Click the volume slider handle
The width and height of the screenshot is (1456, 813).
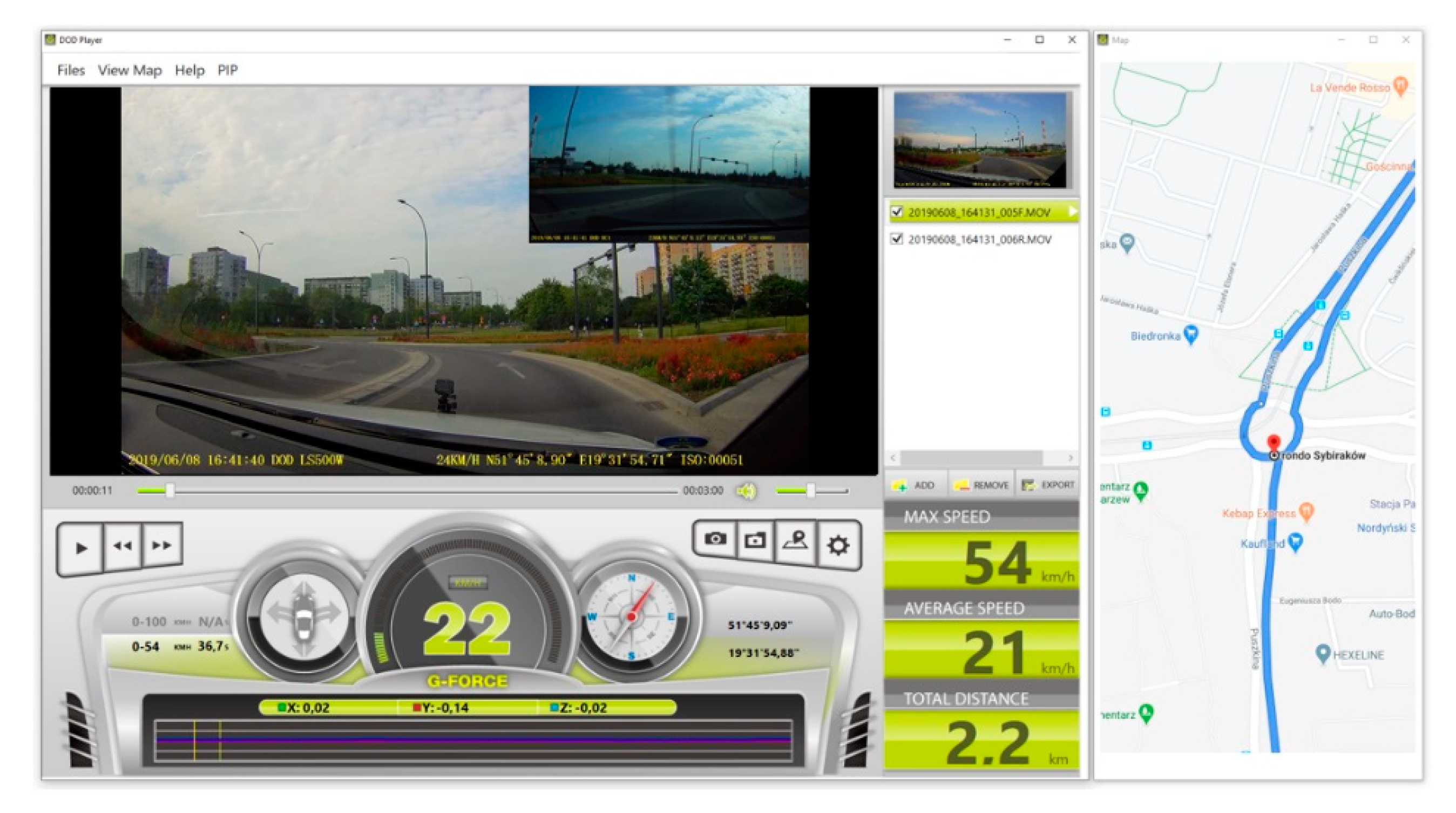(810, 491)
